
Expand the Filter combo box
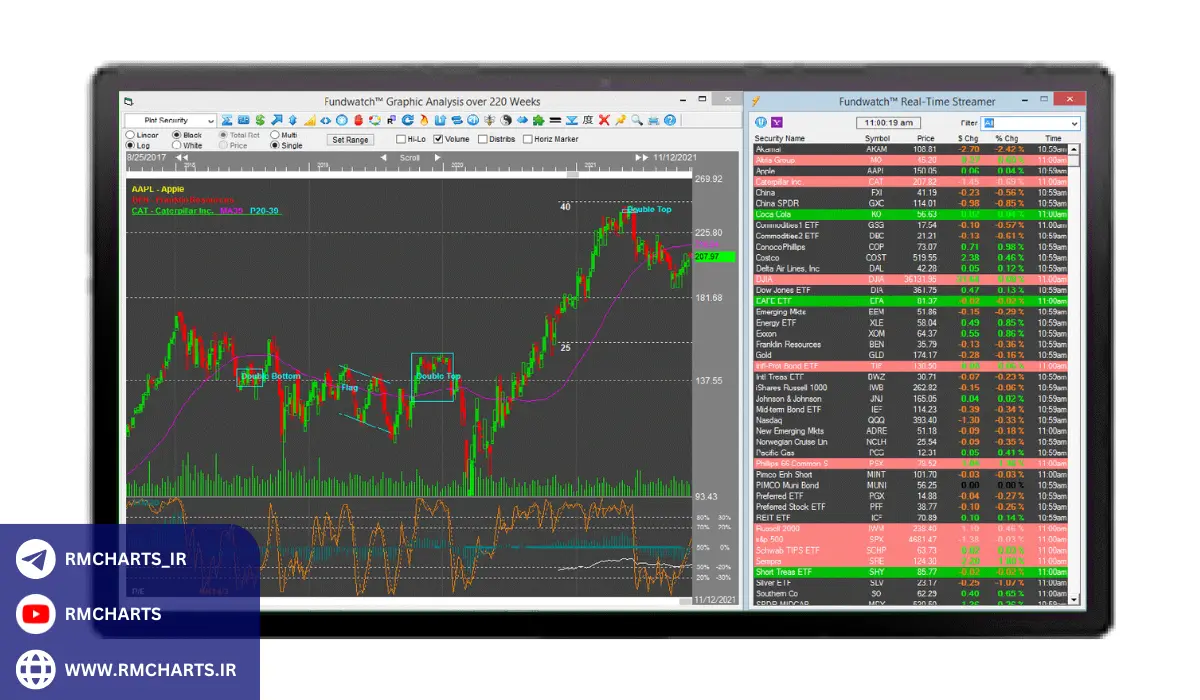(x=1073, y=123)
